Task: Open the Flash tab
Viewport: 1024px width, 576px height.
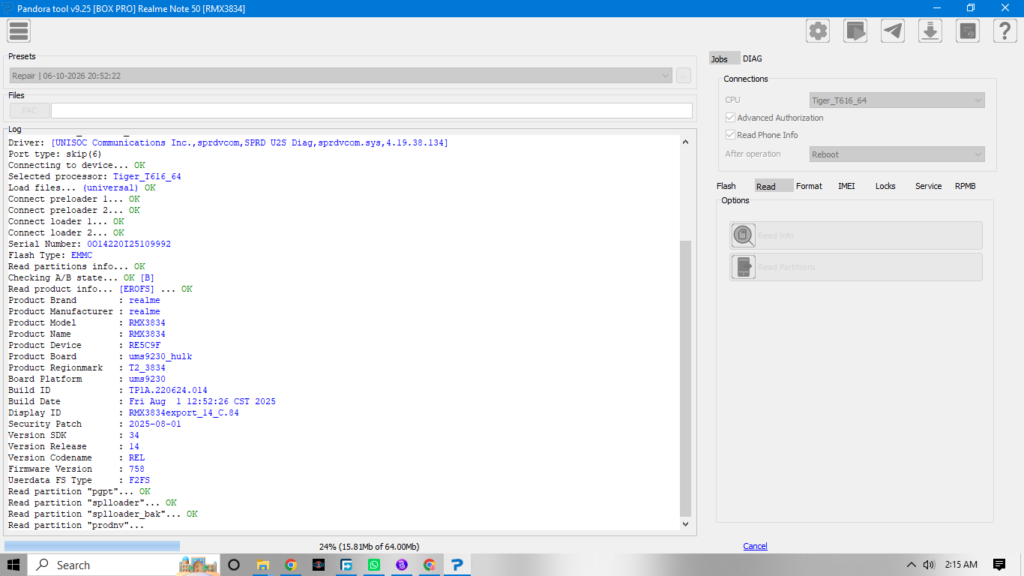Action: (726, 186)
